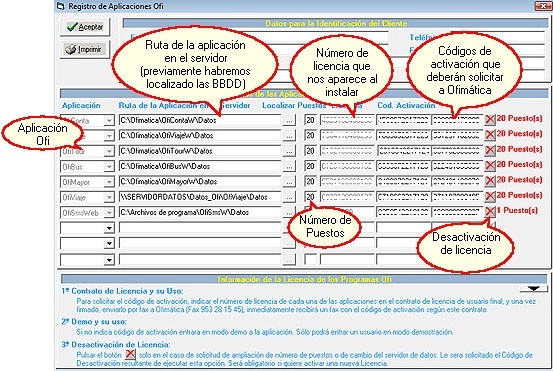Click the black down arrow in license info panel

(x=533, y=288)
